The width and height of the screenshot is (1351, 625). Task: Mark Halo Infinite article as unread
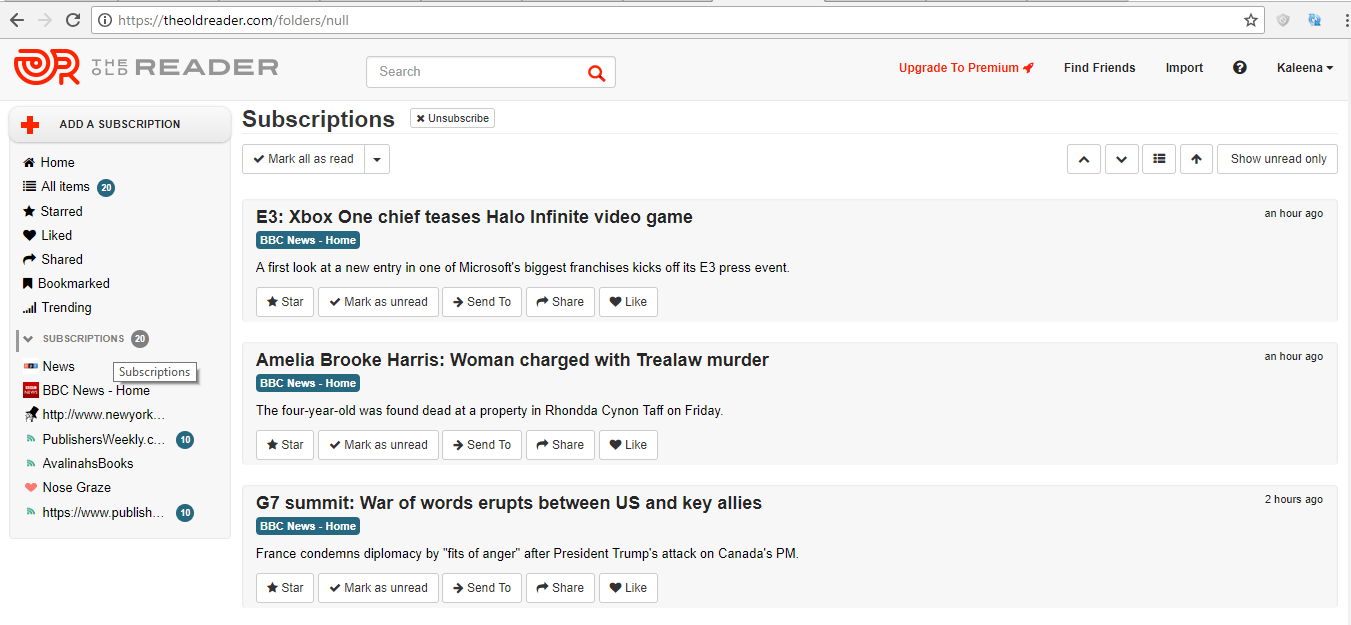click(378, 302)
